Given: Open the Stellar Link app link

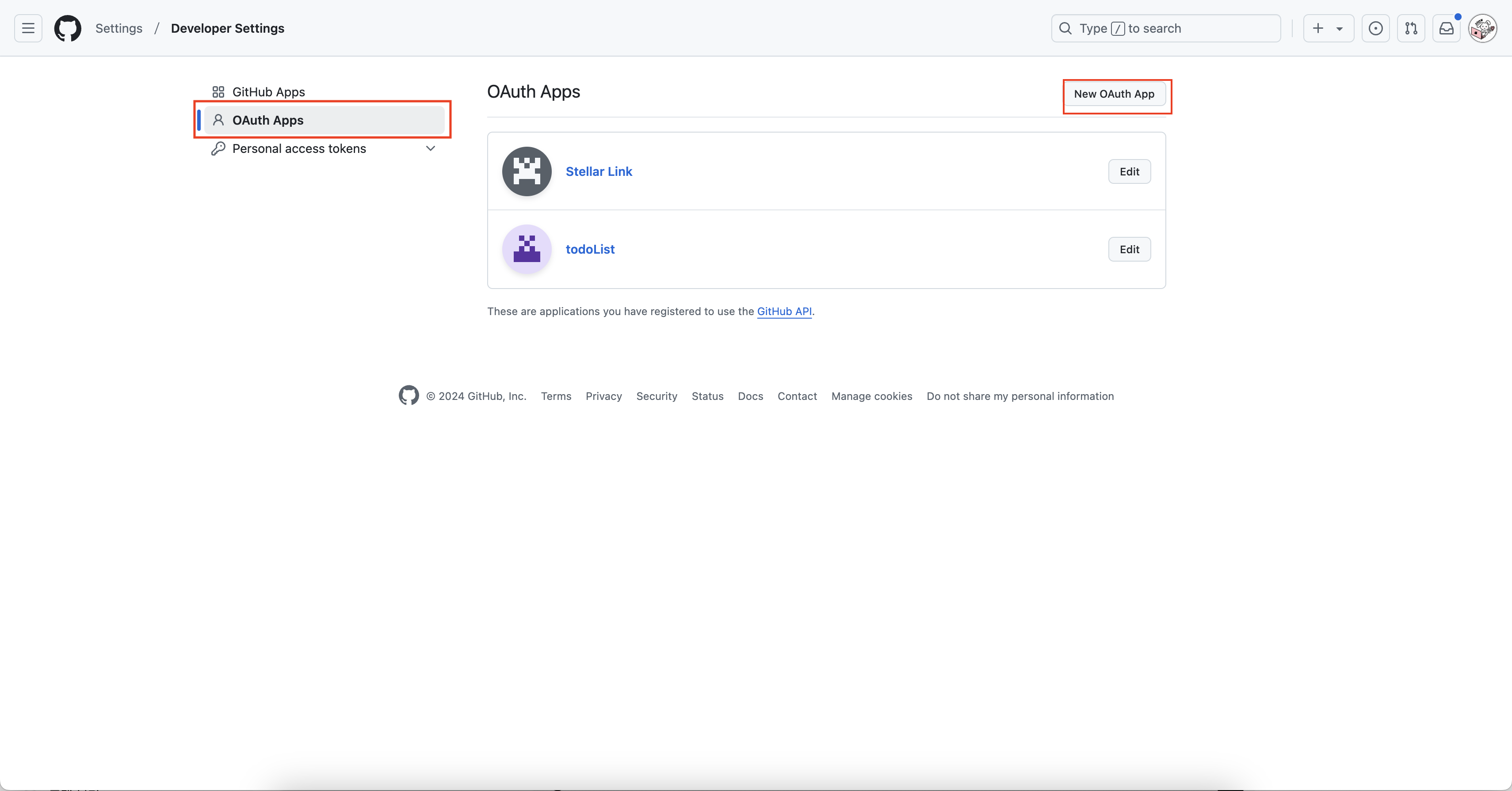Looking at the screenshot, I should 599,171.
